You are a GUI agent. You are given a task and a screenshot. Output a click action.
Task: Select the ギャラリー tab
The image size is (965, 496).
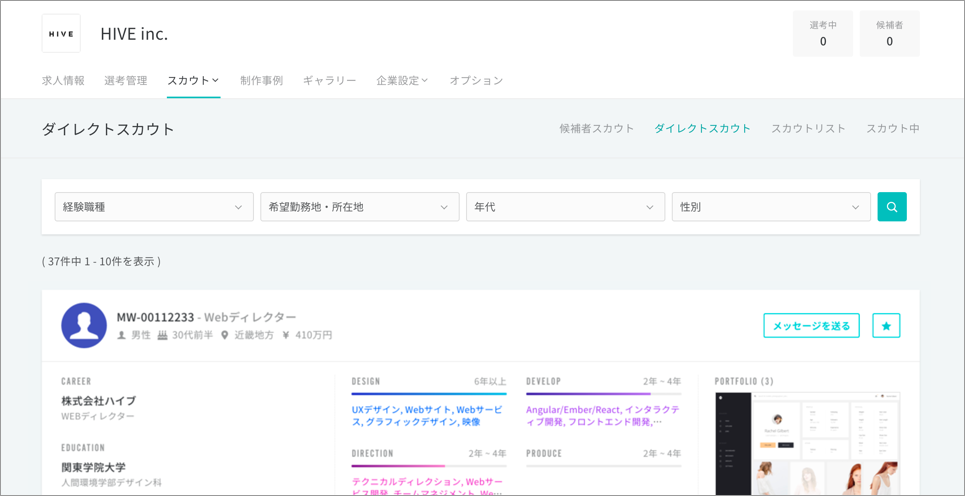point(329,81)
